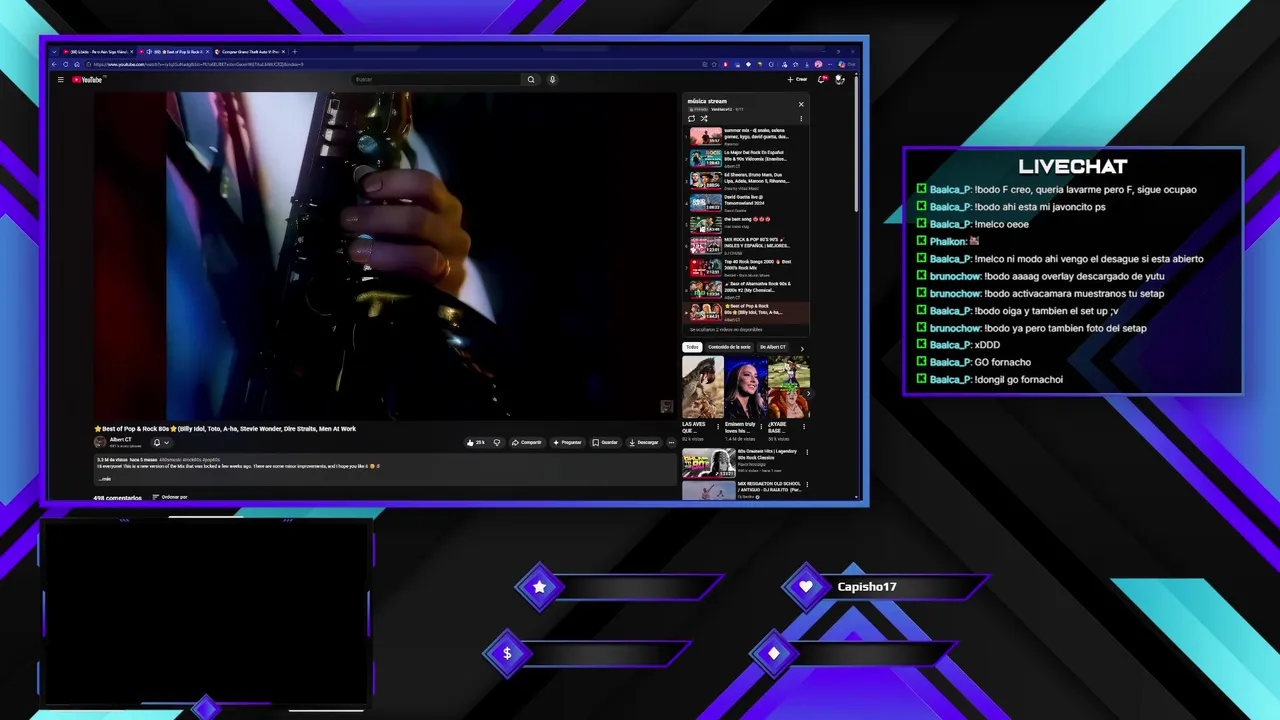Open the YouTube hamburger menu
Image resolution: width=1280 pixels, height=720 pixels.
(60, 79)
